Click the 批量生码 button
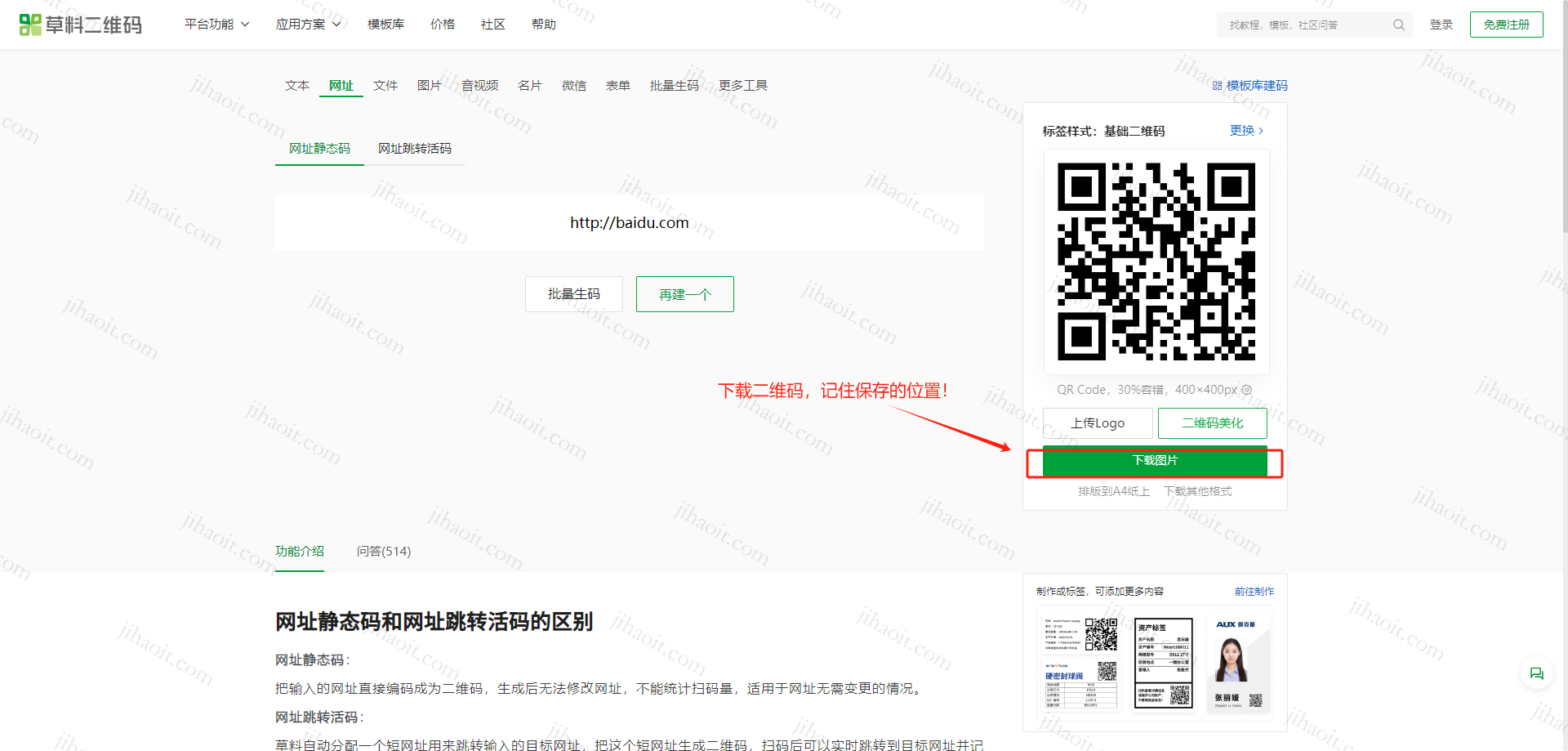 574,294
